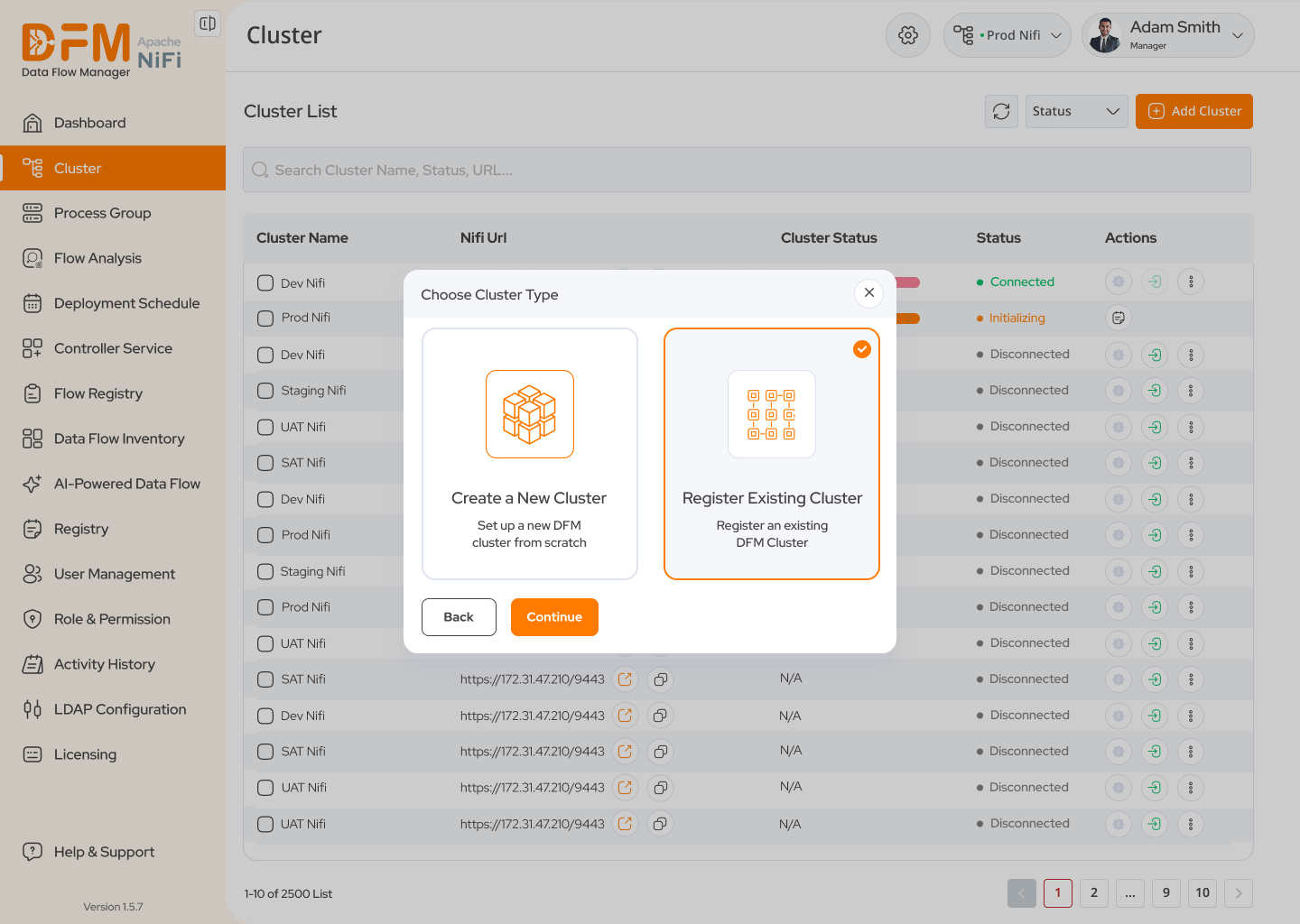Check the first UAT Nifi checkbox
Image resolution: width=1300 pixels, height=924 pixels.
[x=265, y=427]
